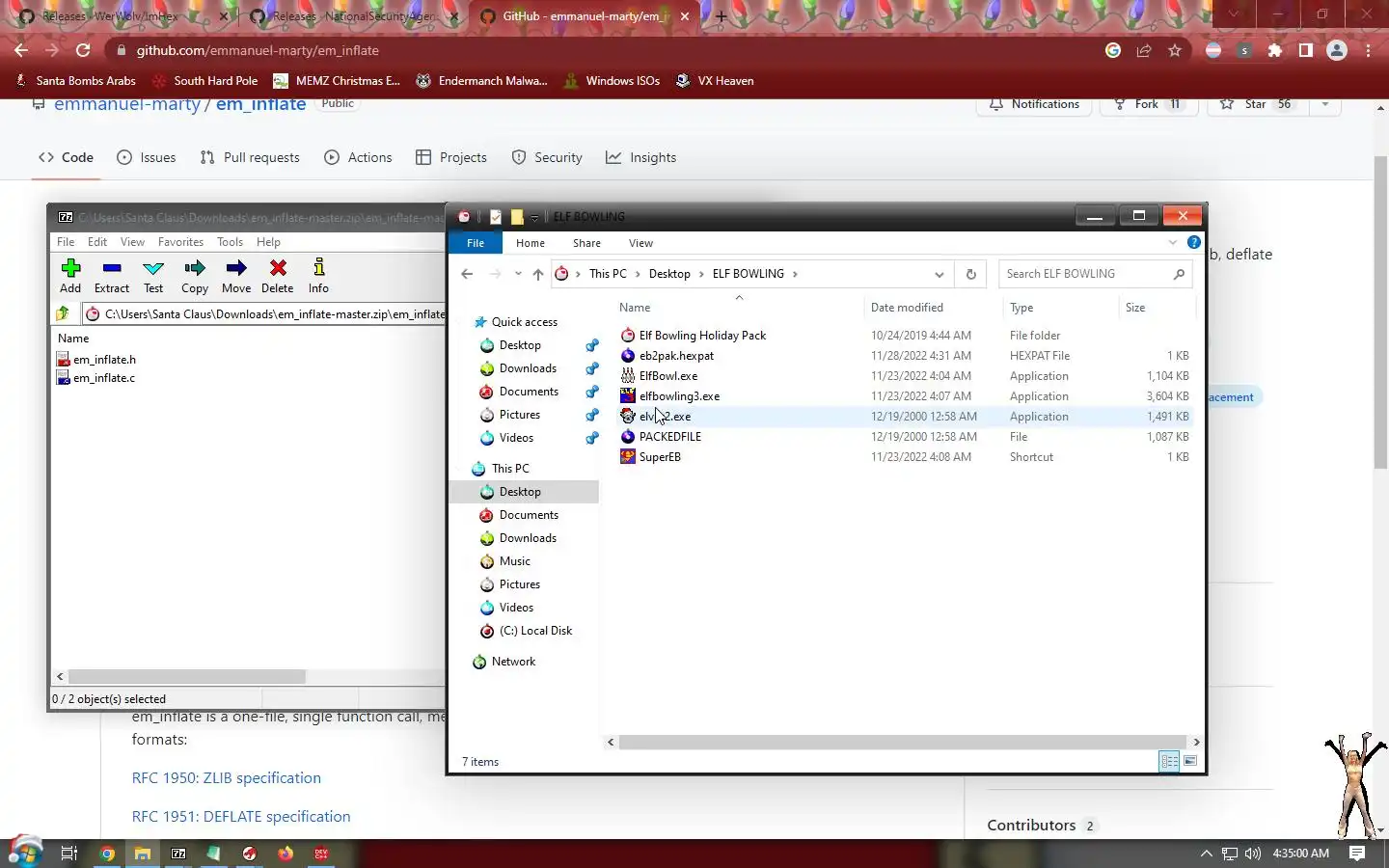Viewport: 1389px width, 868px height.
Task: Open Star list dropdown arrow
Action: [1325, 104]
